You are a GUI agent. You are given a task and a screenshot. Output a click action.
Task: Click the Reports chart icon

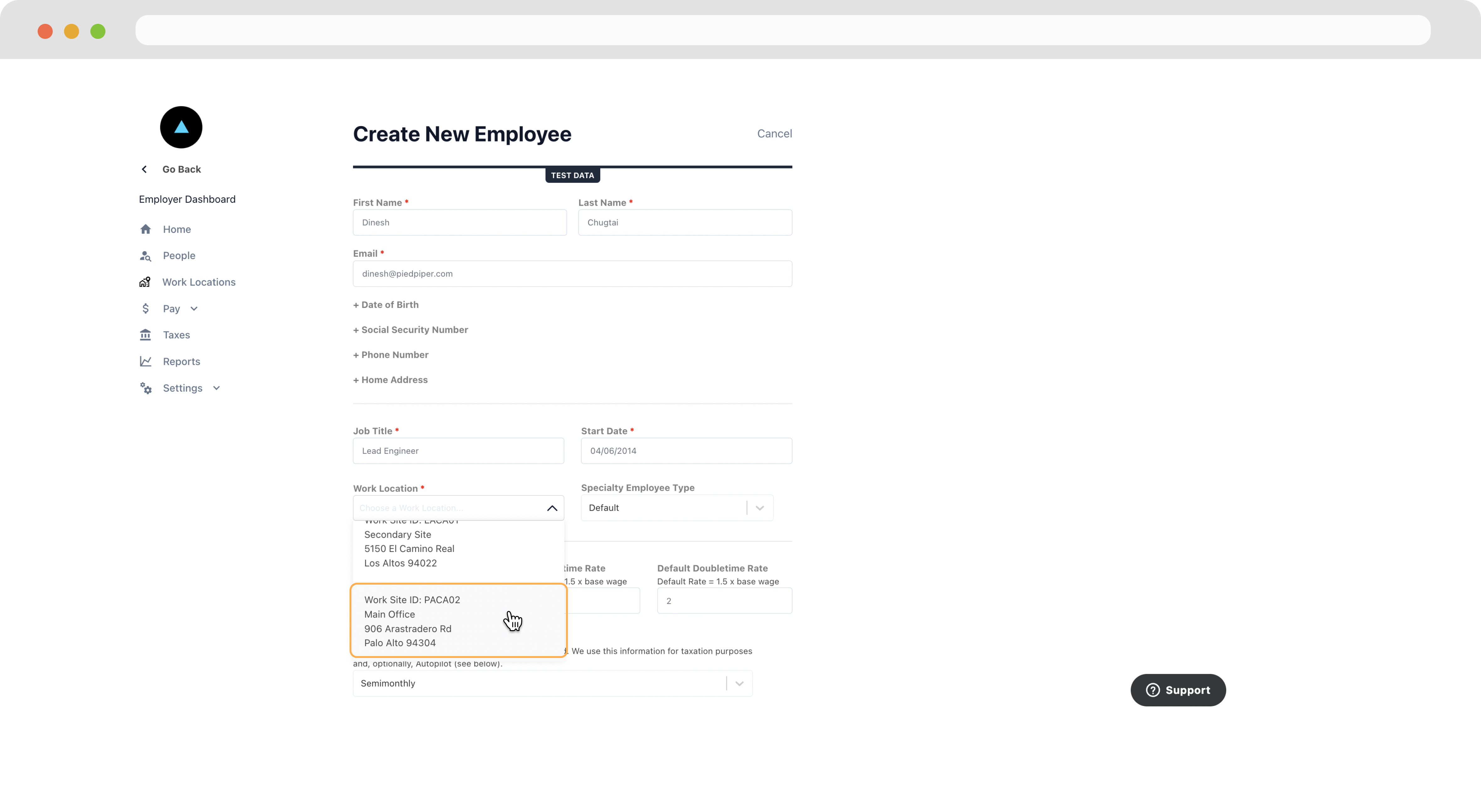[x=146, y=361]
